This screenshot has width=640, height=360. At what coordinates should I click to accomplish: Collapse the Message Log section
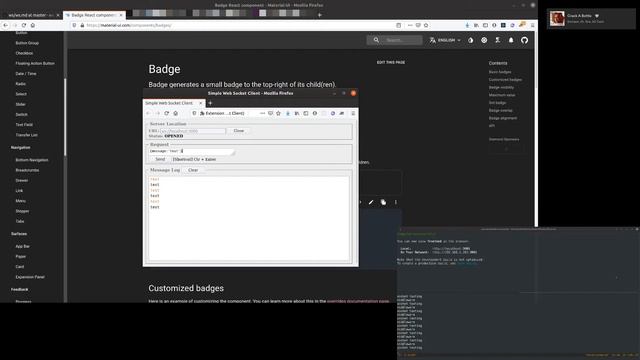164,170
